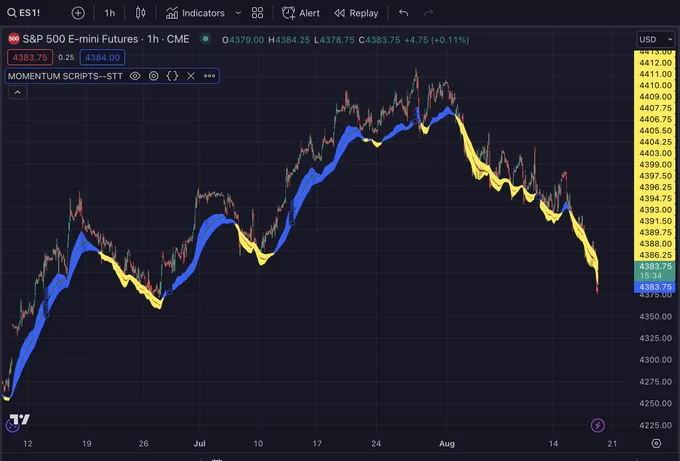Click the 4412.00 yellow price level
This screenshot has width=680, height=461.
coord(655,63)
